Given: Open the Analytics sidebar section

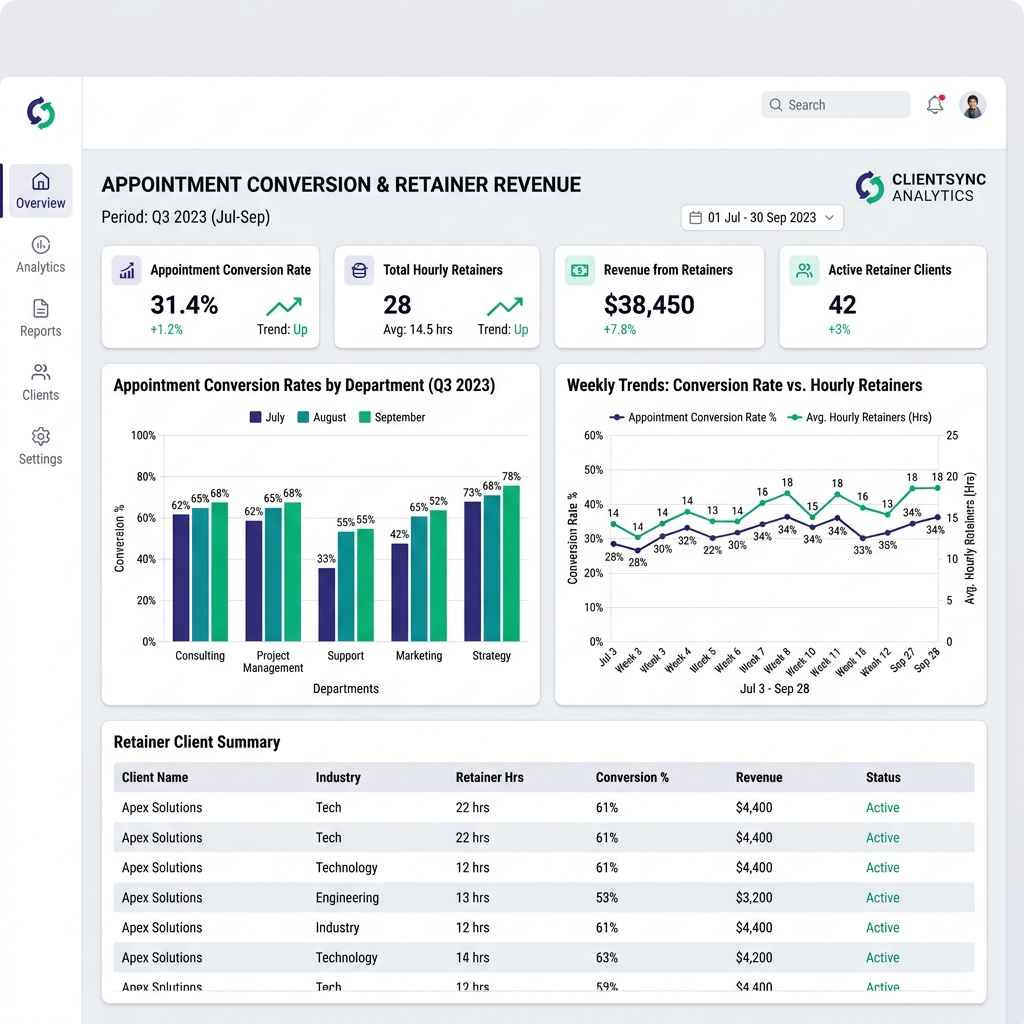Looking at the screenshot, I should (x=40, y=255).
